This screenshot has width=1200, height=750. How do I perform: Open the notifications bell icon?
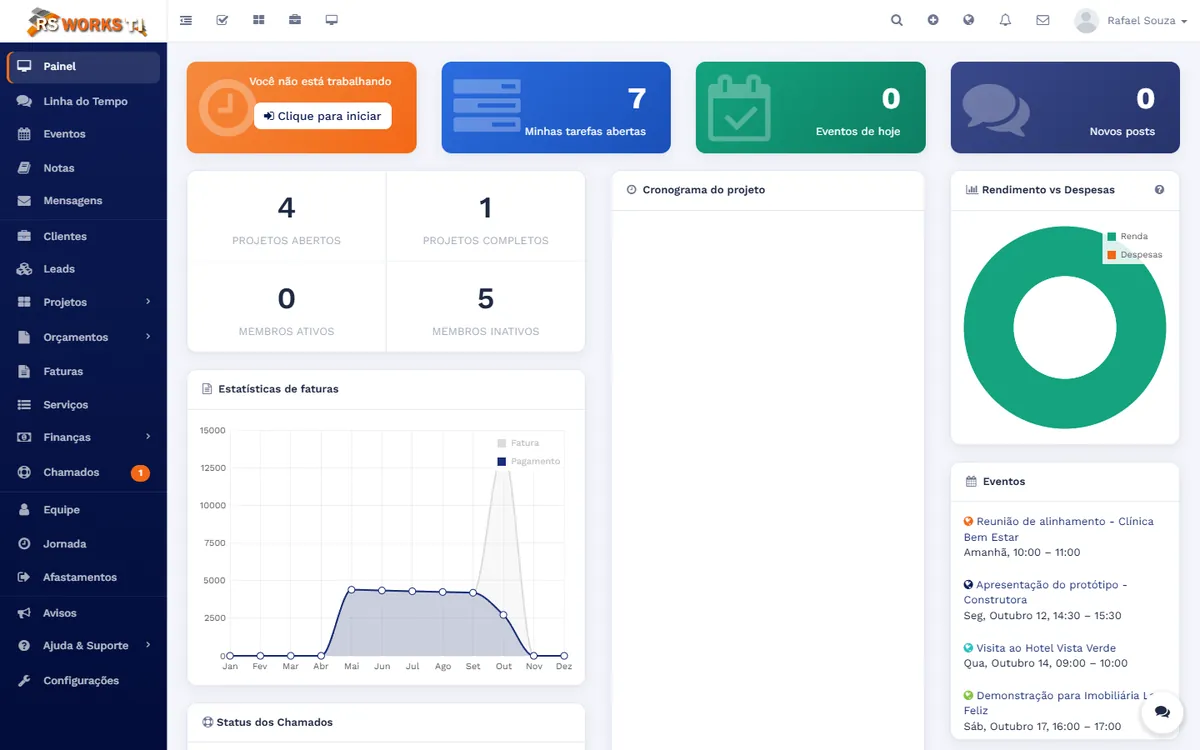click(1006, 20)
